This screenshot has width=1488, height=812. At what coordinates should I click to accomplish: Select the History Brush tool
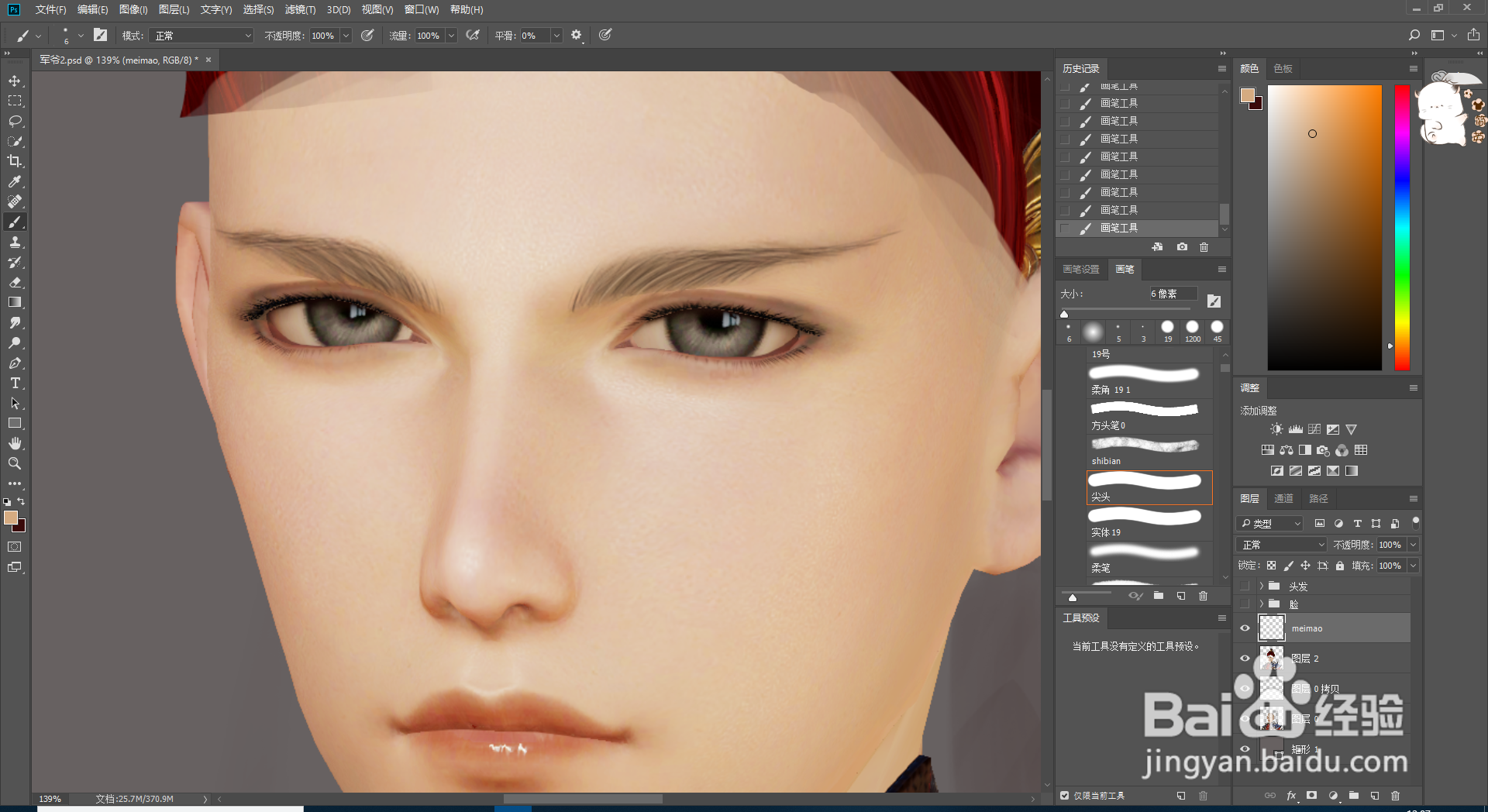coord(15,263)
